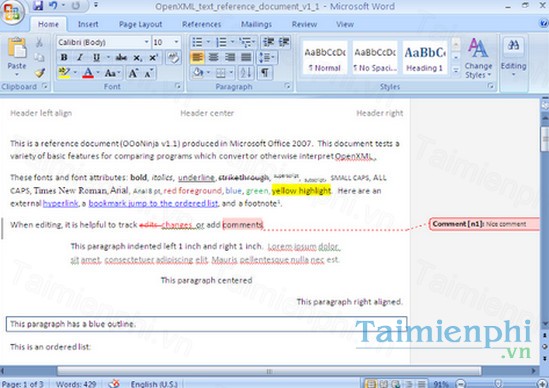Click Words: 429 status indicator
The height and width of the screenshot is (388, 549).
click(x=76, y=384)
